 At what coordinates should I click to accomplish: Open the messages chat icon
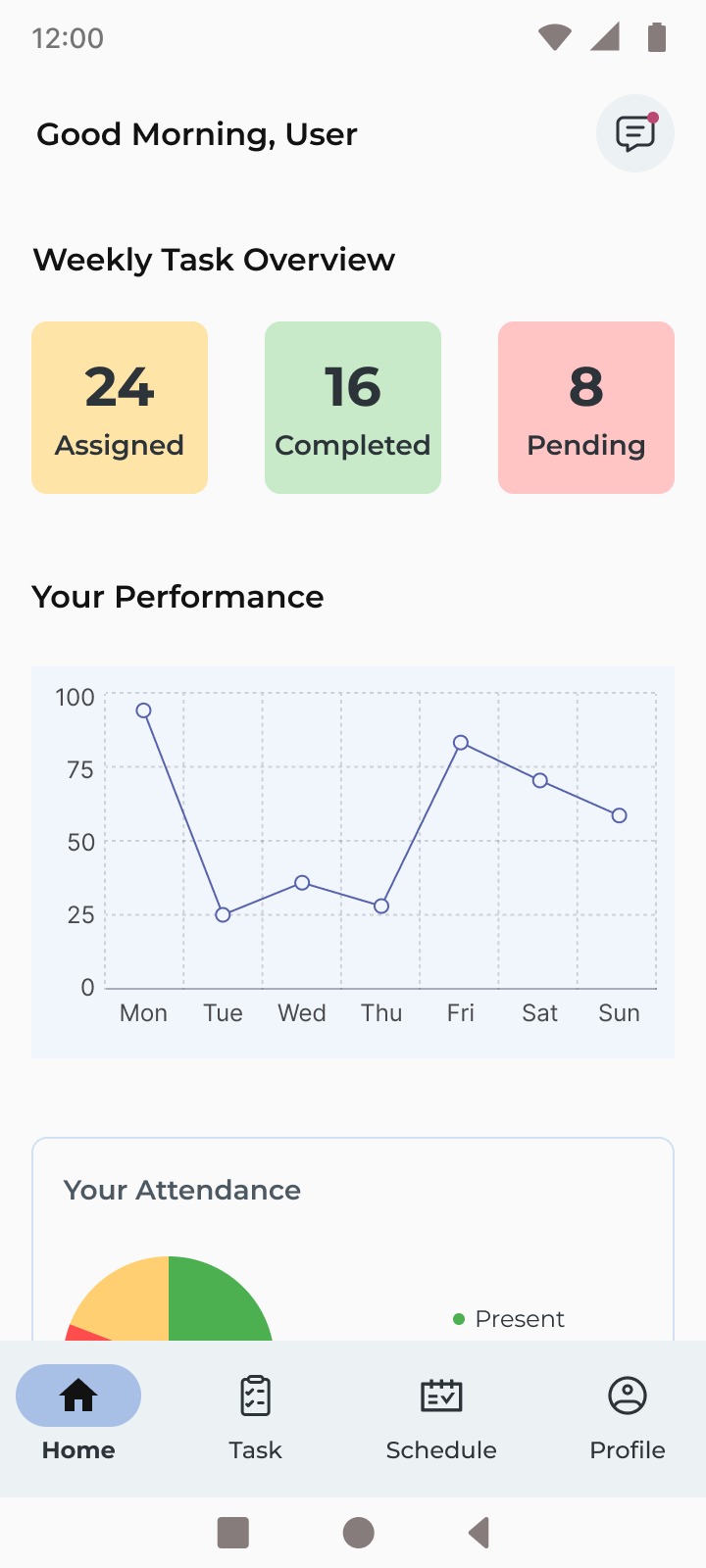635,133
